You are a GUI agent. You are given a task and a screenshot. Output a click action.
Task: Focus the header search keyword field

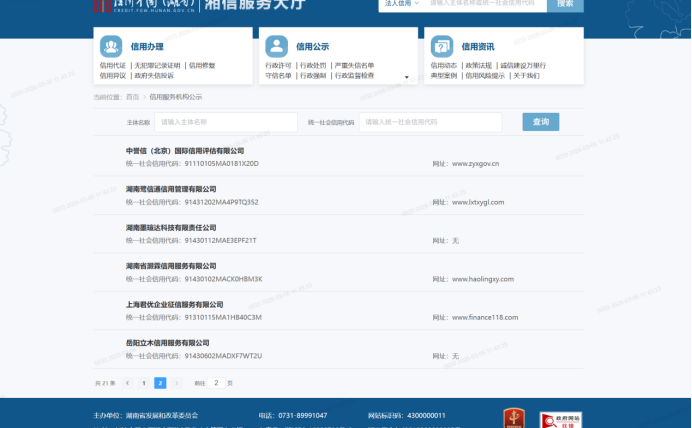click(x=485, y=4)
